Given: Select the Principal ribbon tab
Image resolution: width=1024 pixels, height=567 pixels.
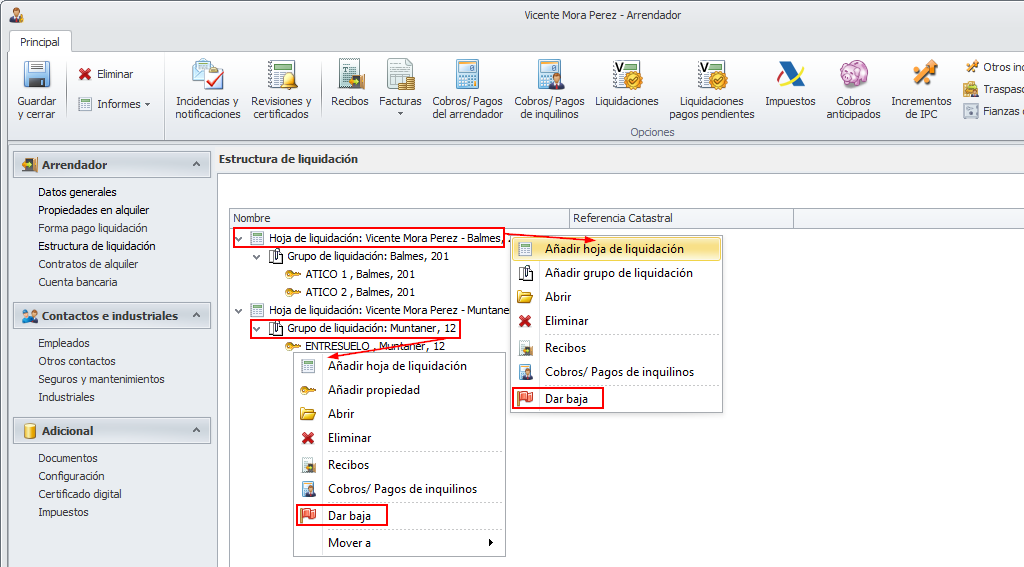Looking at the screenshot, I should 40,42.
